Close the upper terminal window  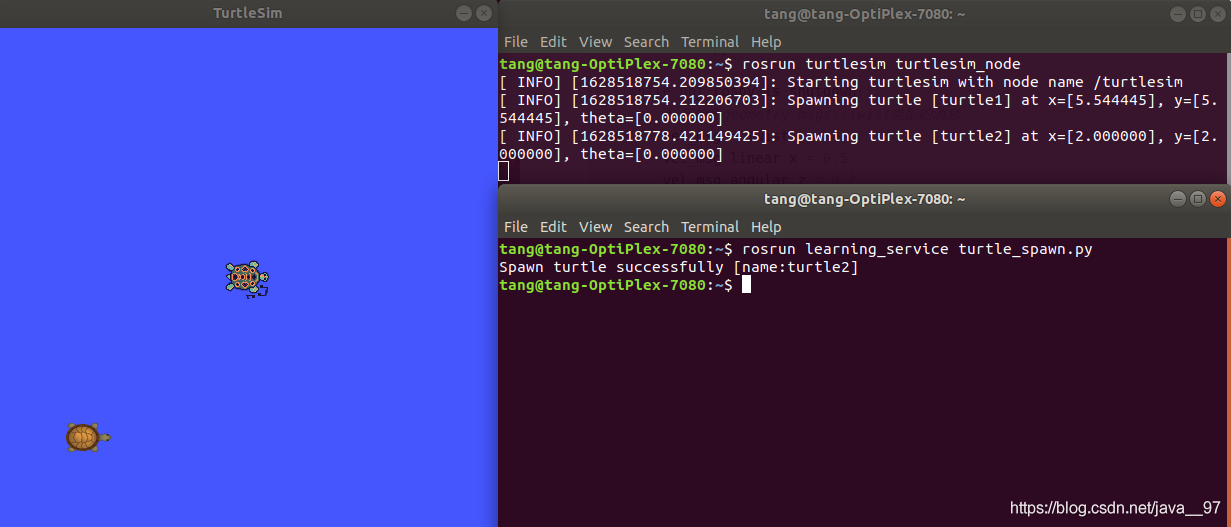pyautogui.click(x=1217, y=13)
